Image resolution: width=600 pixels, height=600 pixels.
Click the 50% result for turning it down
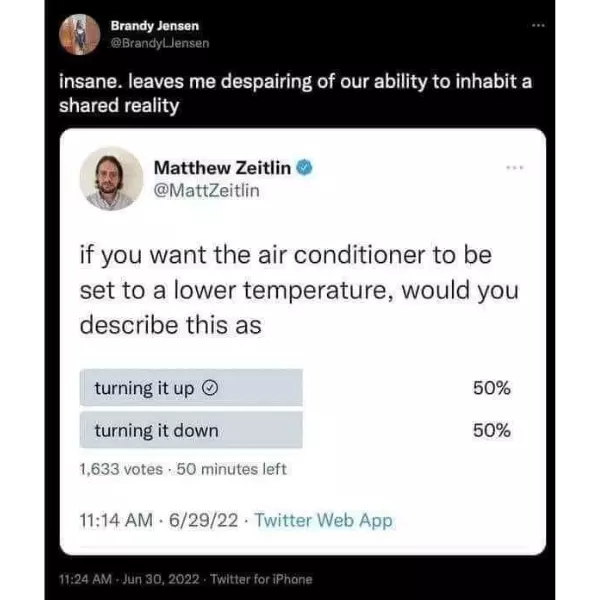click(x=491, y=431)
